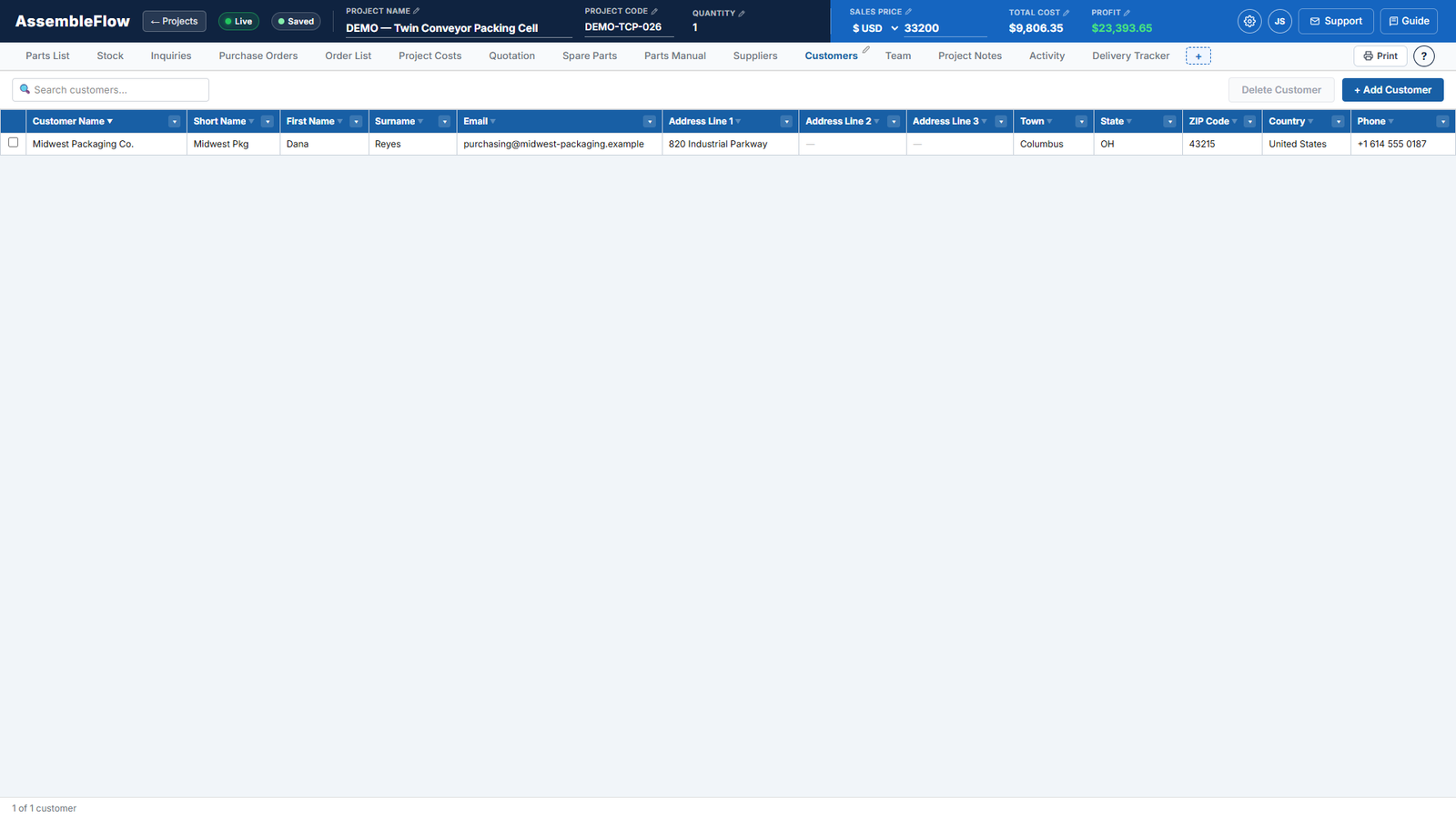Screen dimensions: 1456x819
Task: Open the Town column filter dropdown
Action: [1081, 122]
